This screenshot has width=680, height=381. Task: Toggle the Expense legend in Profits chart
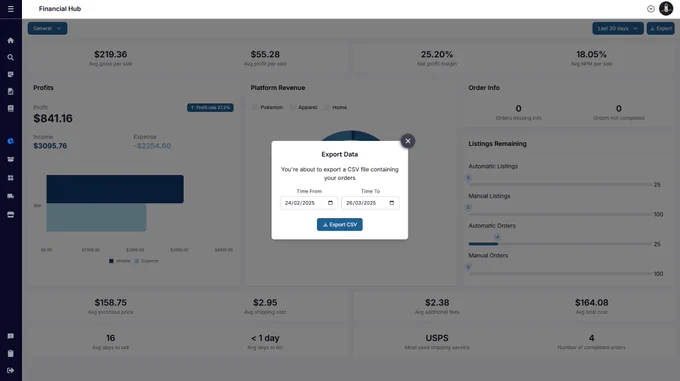pyautogui.click(x=147, y=261)
